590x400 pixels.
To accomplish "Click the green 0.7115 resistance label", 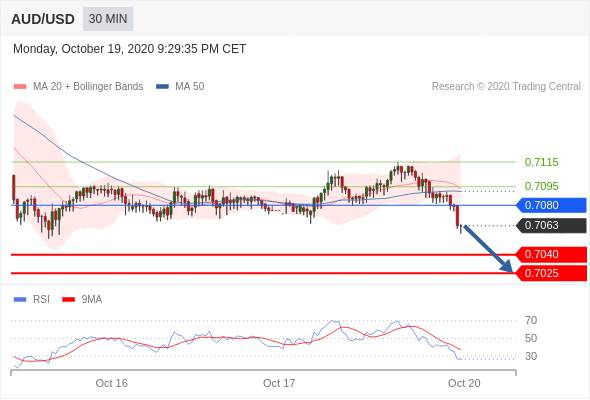I will click(x=541, y=163).
